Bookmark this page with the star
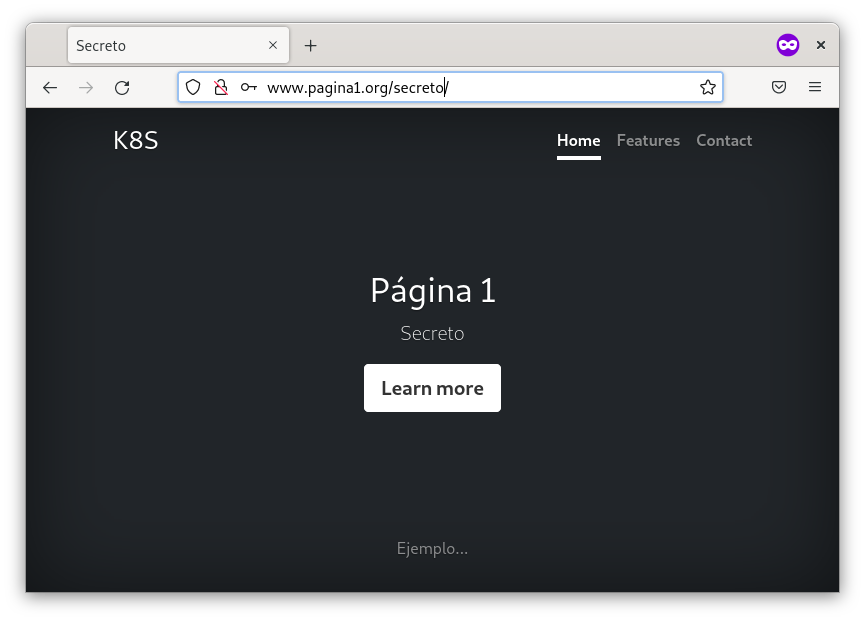865x621 pixels. [x=708, y=88]
